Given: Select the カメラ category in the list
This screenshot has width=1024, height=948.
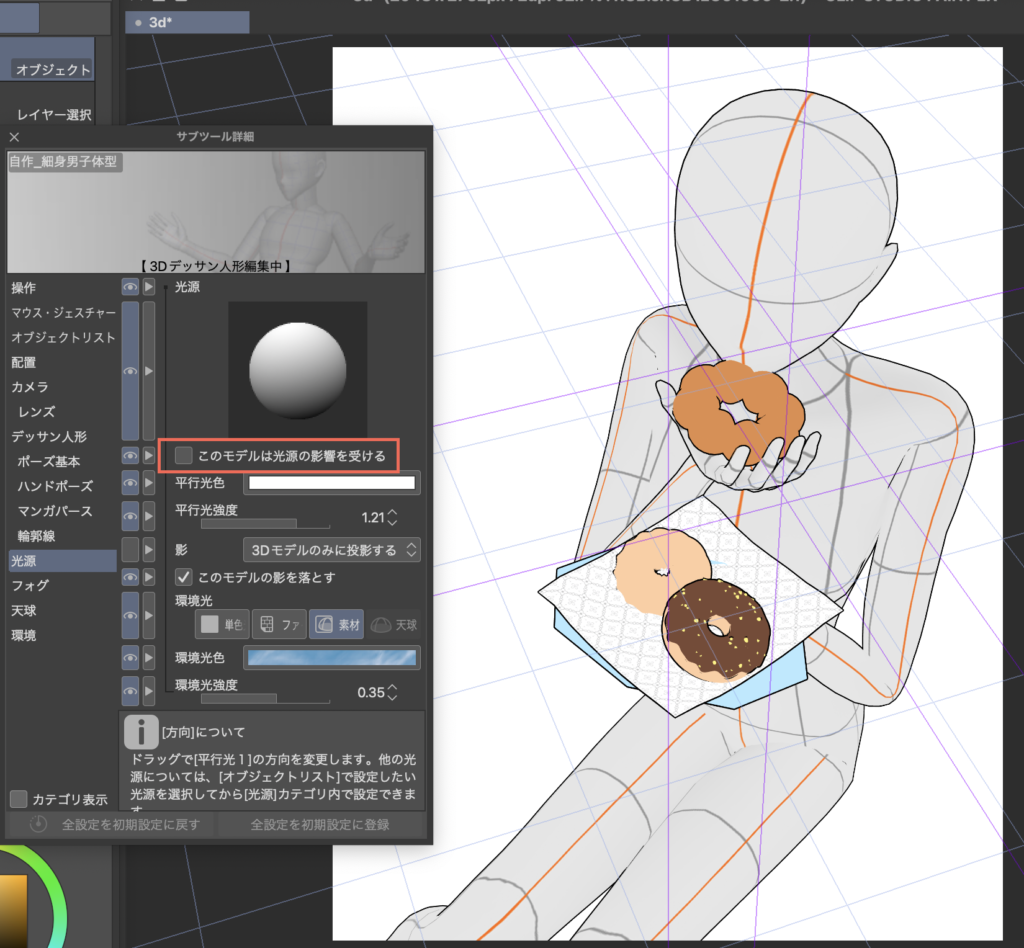Looking at the screenshot, I should click(30, 386).
